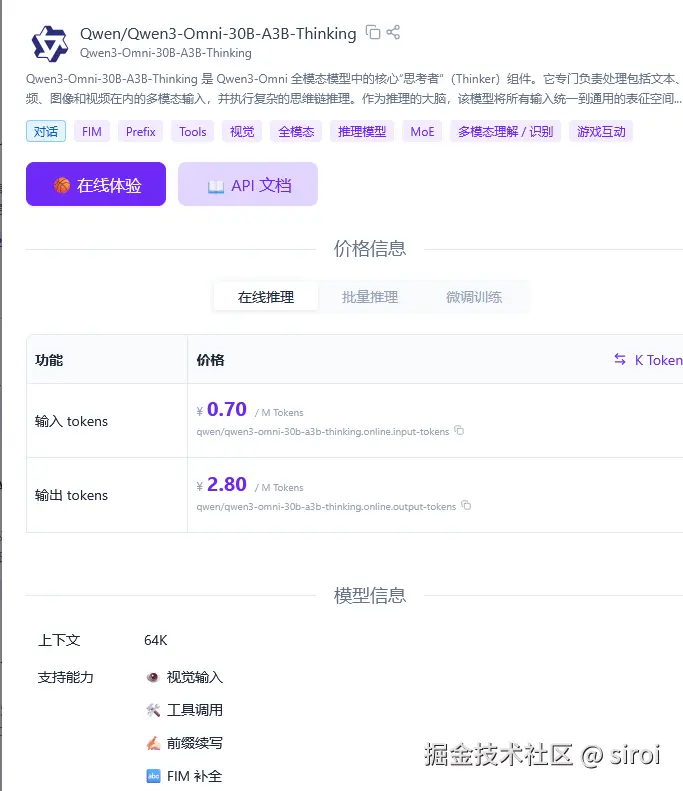683x791 pixels.
Task: Copy the output-tokens identifier string
Action: pos(466,505)
